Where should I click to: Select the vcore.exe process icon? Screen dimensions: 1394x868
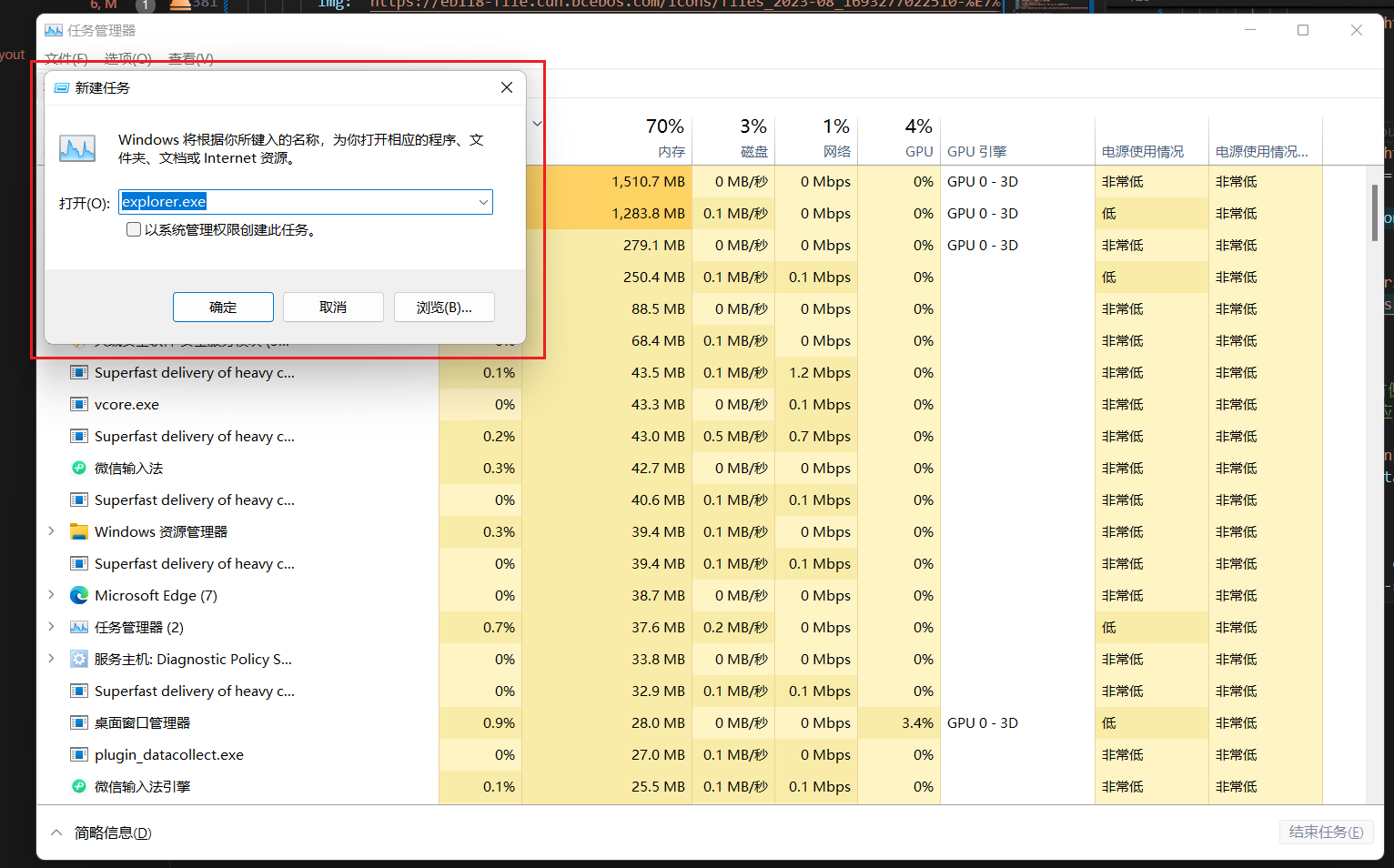point(79,404)
